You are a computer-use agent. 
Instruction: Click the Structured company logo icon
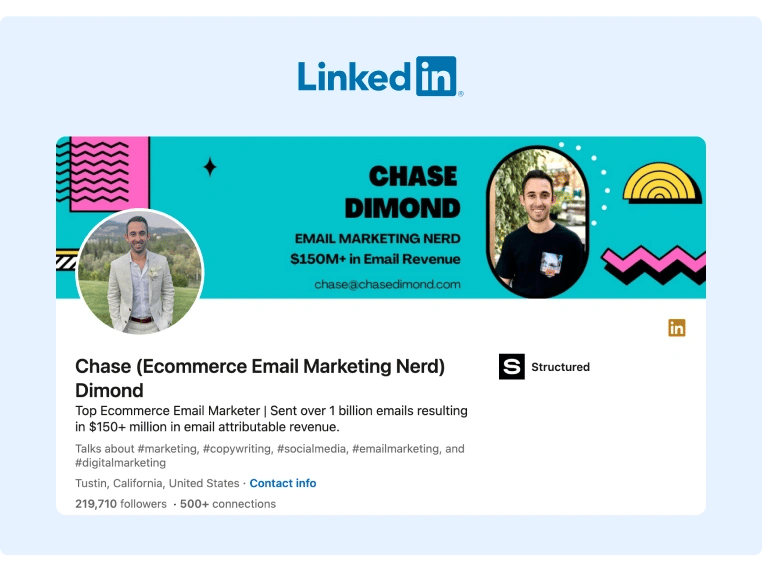pyautogui.click(x=511, y=367)
